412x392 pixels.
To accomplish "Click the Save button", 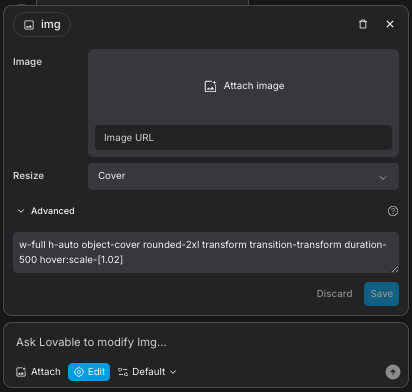I will click(x=381, y=294).
